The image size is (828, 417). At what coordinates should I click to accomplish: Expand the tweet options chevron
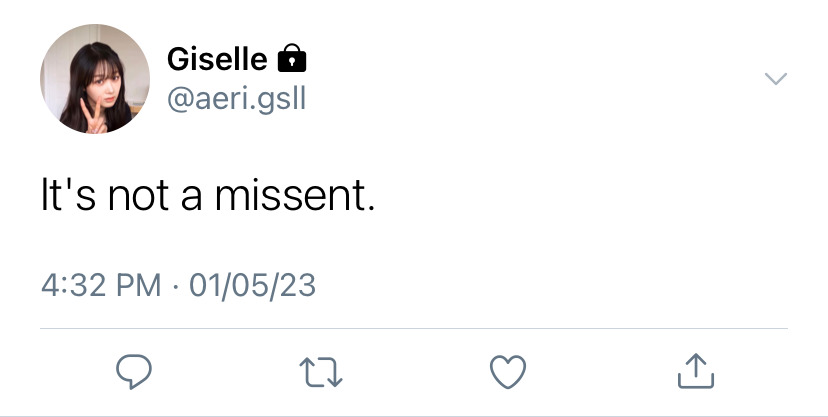coord(776,79)
